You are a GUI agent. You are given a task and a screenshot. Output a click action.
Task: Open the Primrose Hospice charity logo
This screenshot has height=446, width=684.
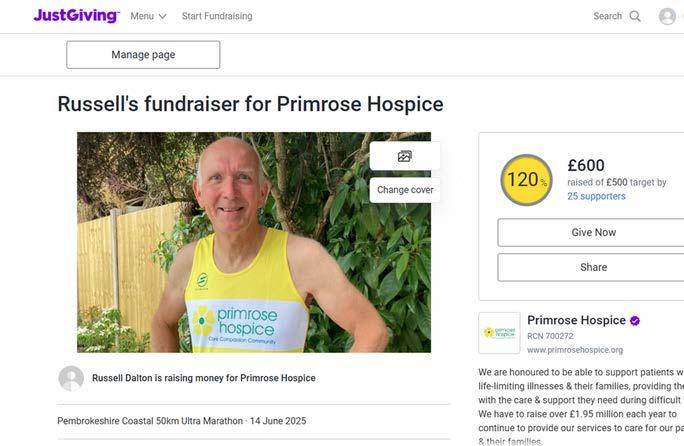pyautogui.click(x=499, y=333)
